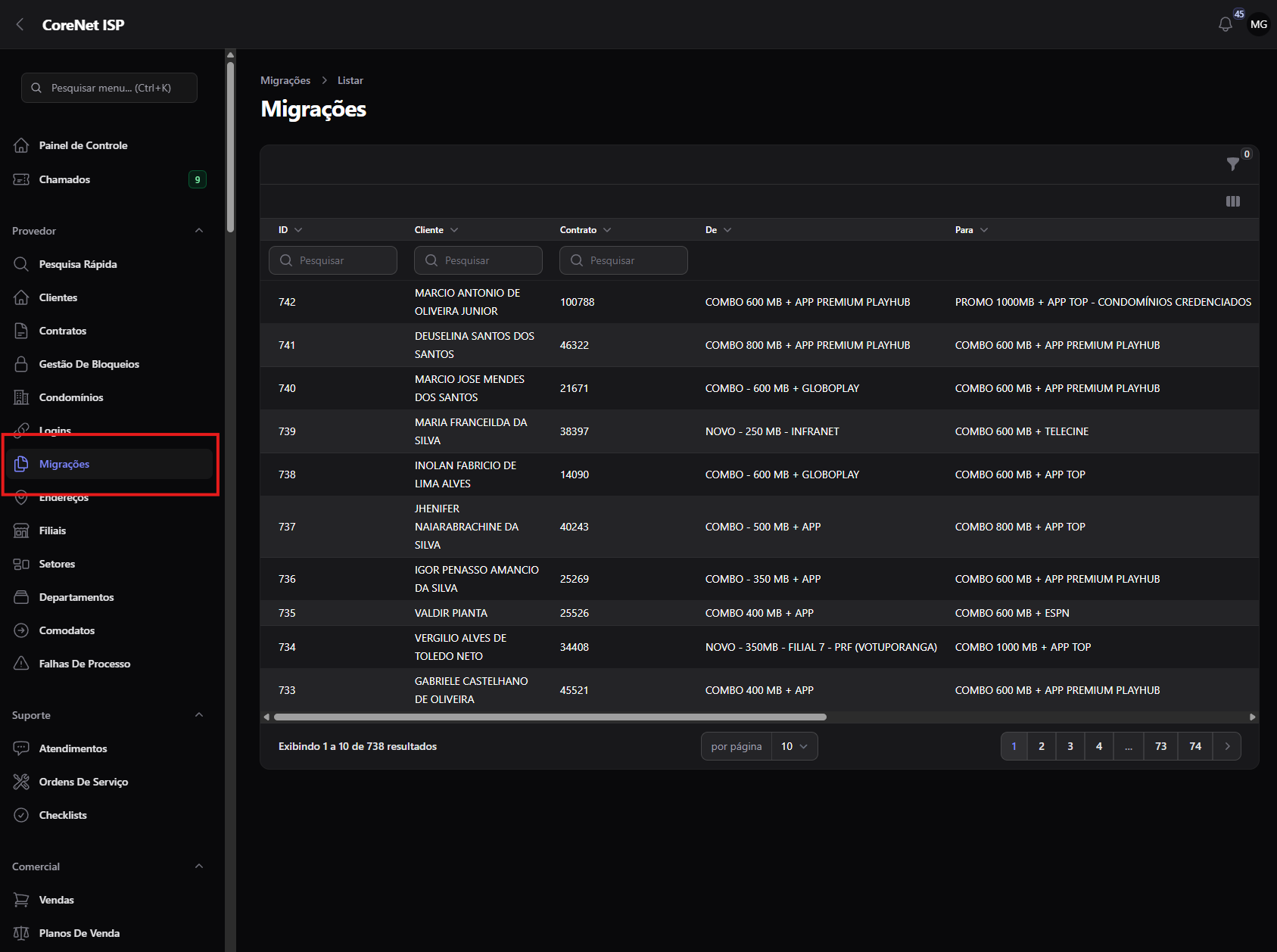
Task: Click contract number 46322
Action: pyautogui.click(x=575, y=345)
